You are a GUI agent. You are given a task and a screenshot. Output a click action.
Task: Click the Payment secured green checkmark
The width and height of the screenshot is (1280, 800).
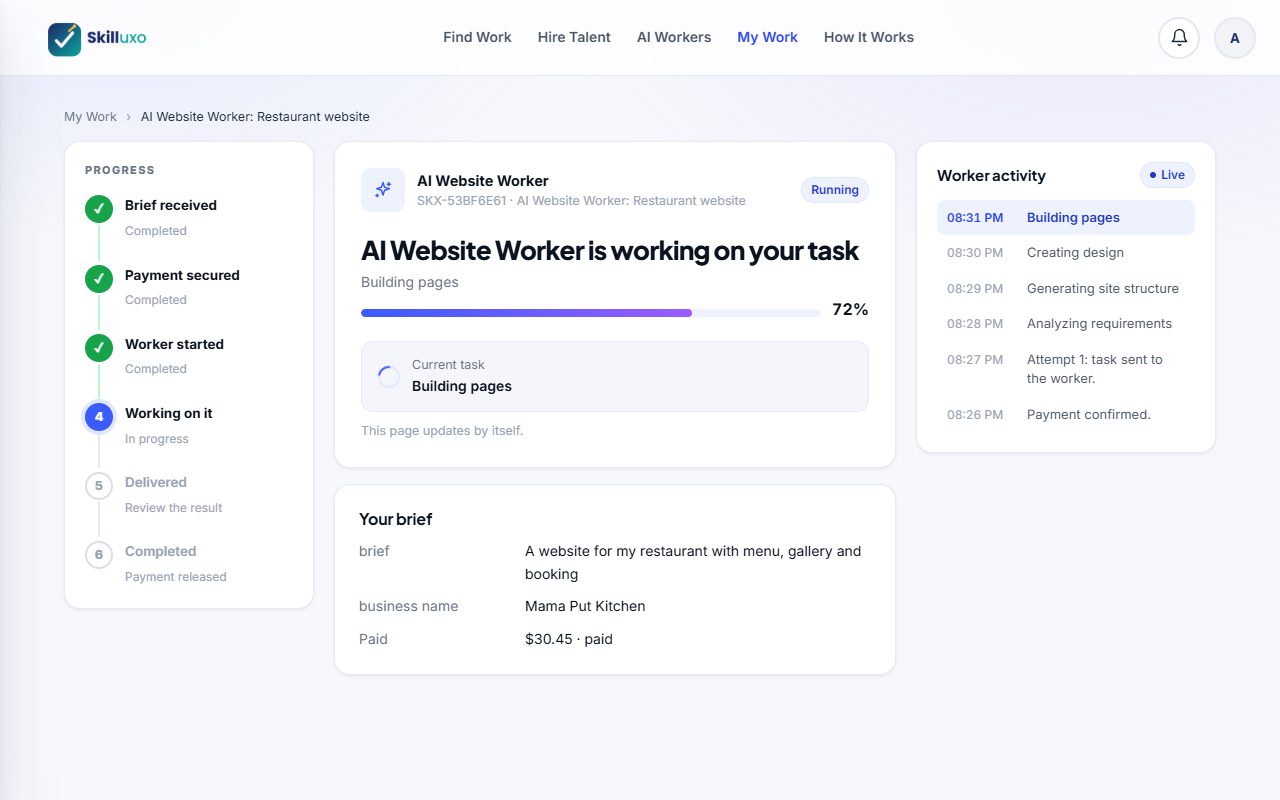[x=99, y=279]
